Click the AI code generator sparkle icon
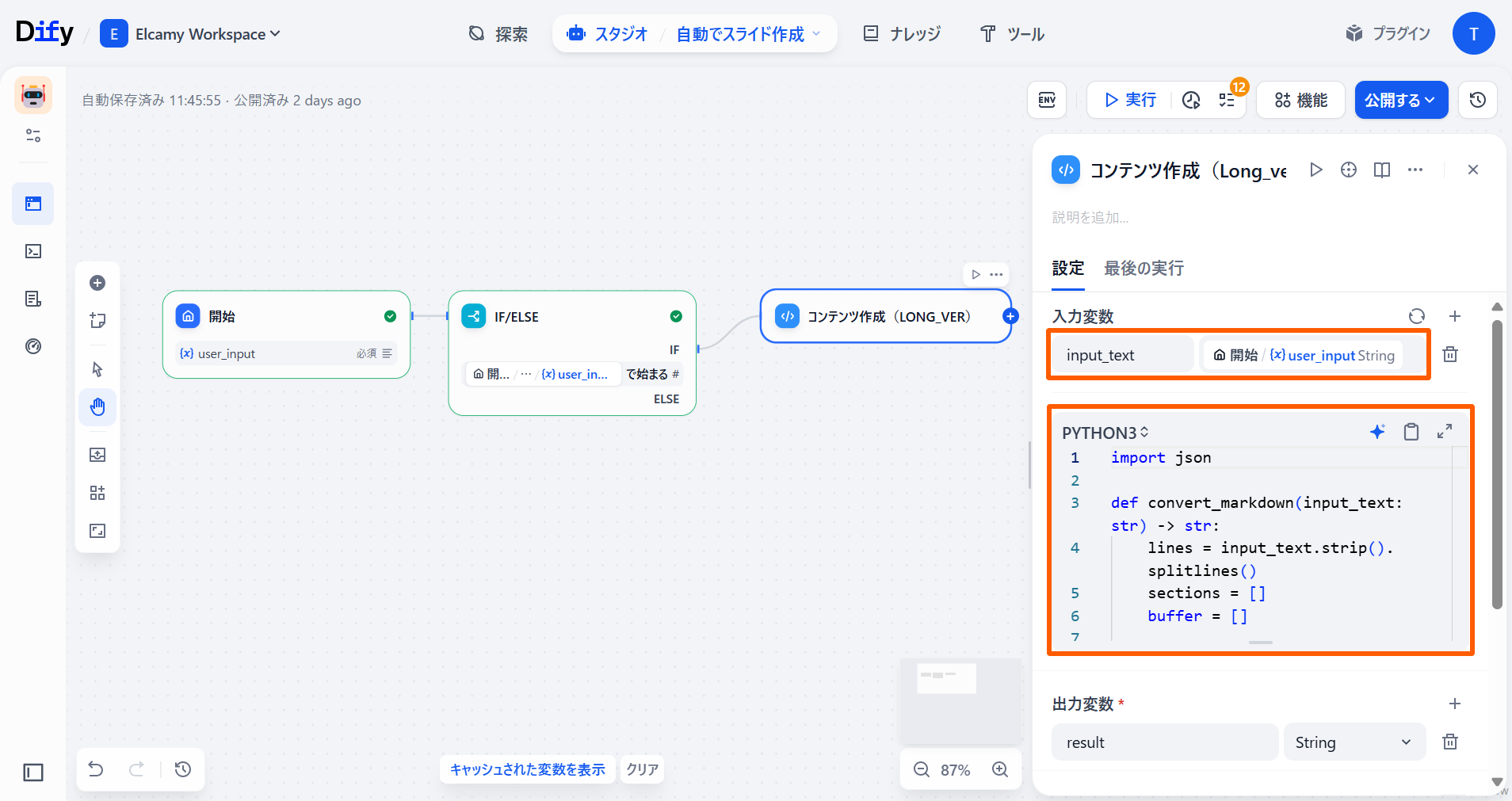The height and width of the screenshot is (801, 1512). pyautogui.click(x=1377, y=432)
